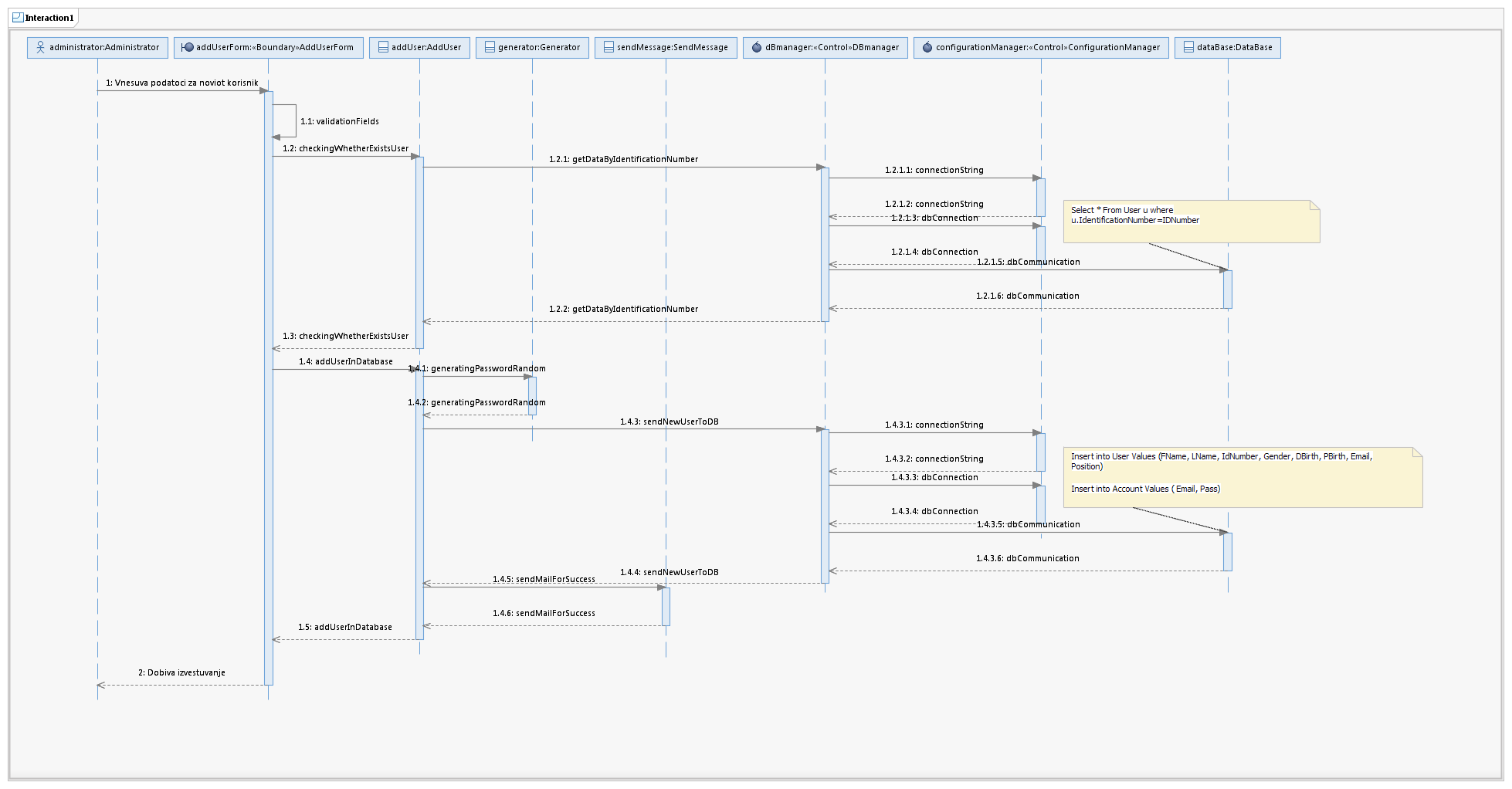The width and height of the screenshot is (1512, 789).
Task: Select the 'Insert into User Values' note
Action: [1242, 477]
